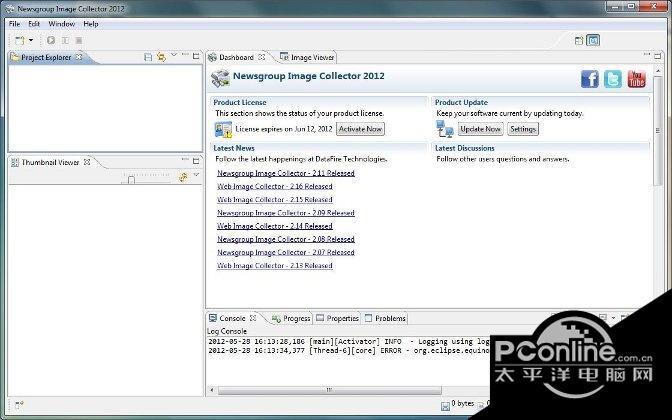Click the Newsgroup Image Collector dashboard logo

point(220,78)
